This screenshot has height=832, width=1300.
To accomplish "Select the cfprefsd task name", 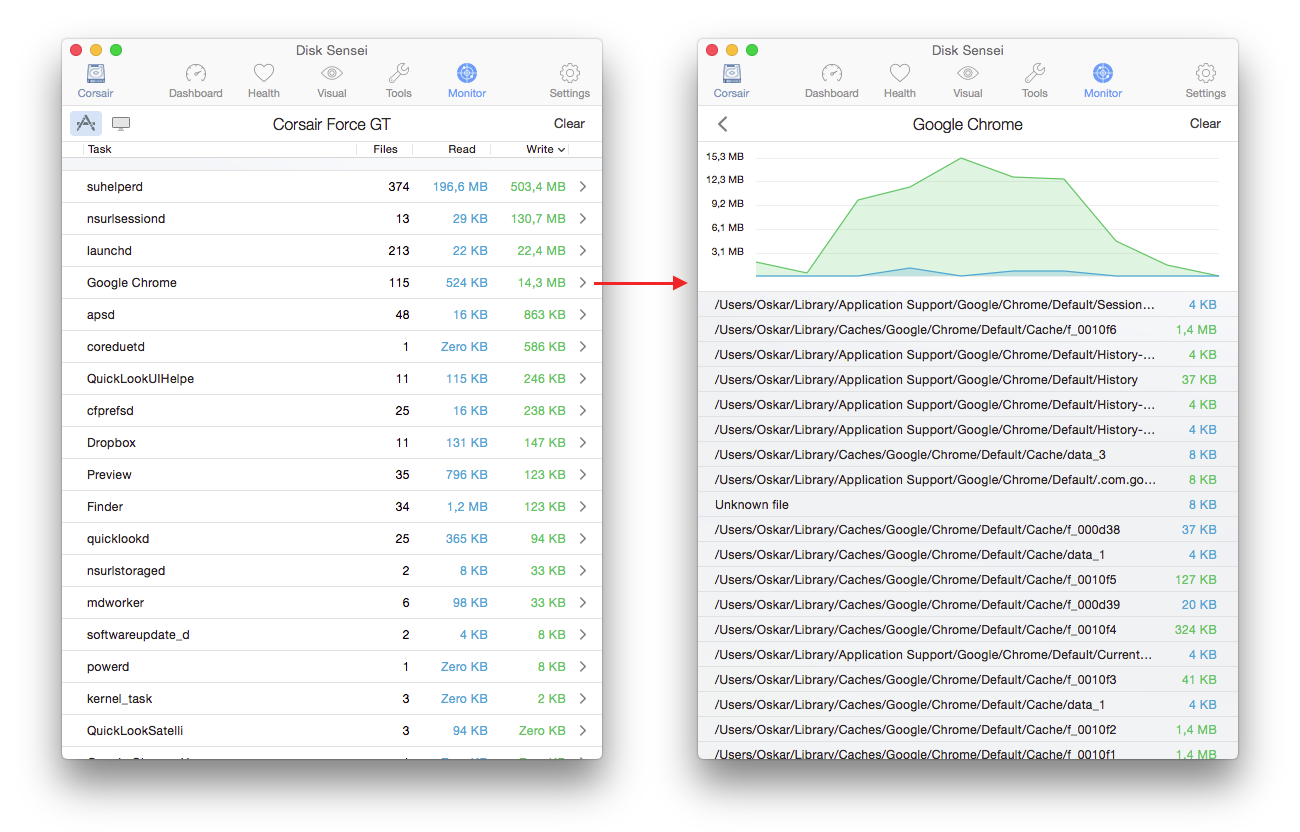I will pos(110,411).
